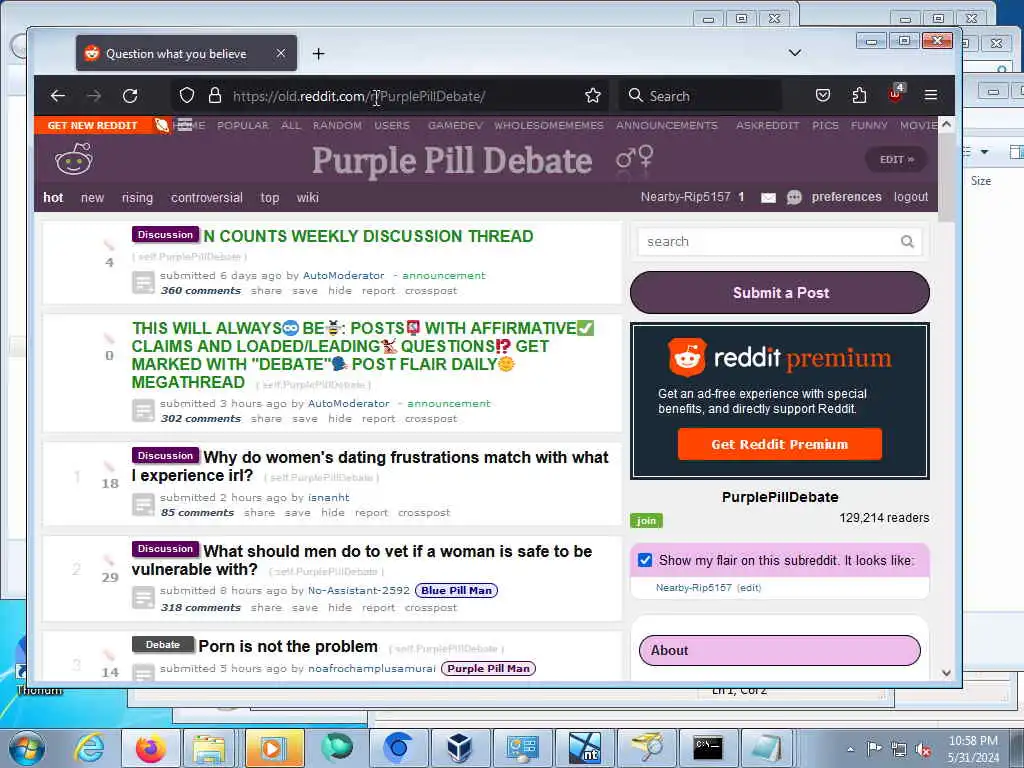Open Windows Explorer folder in taskbar
1024x768 pixels.
(208, 748)
